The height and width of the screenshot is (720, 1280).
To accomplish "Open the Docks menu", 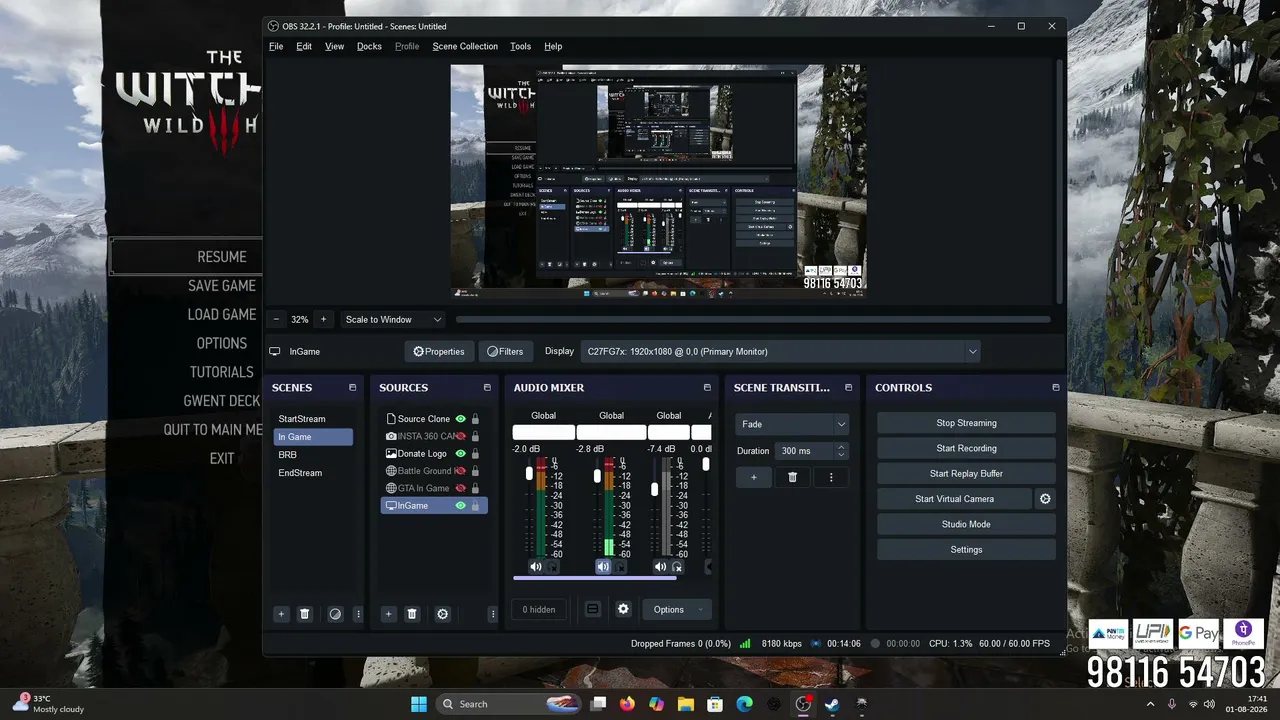I will point(369,46).
